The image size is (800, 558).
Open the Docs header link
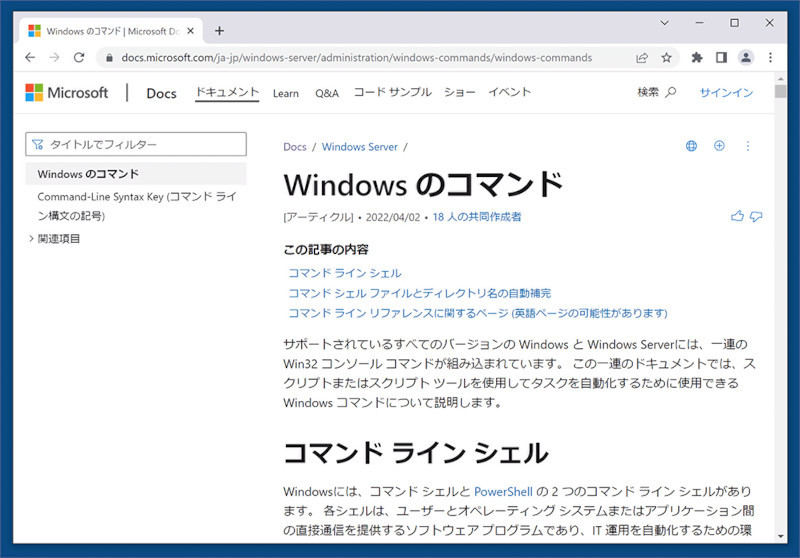coord(161,93)
